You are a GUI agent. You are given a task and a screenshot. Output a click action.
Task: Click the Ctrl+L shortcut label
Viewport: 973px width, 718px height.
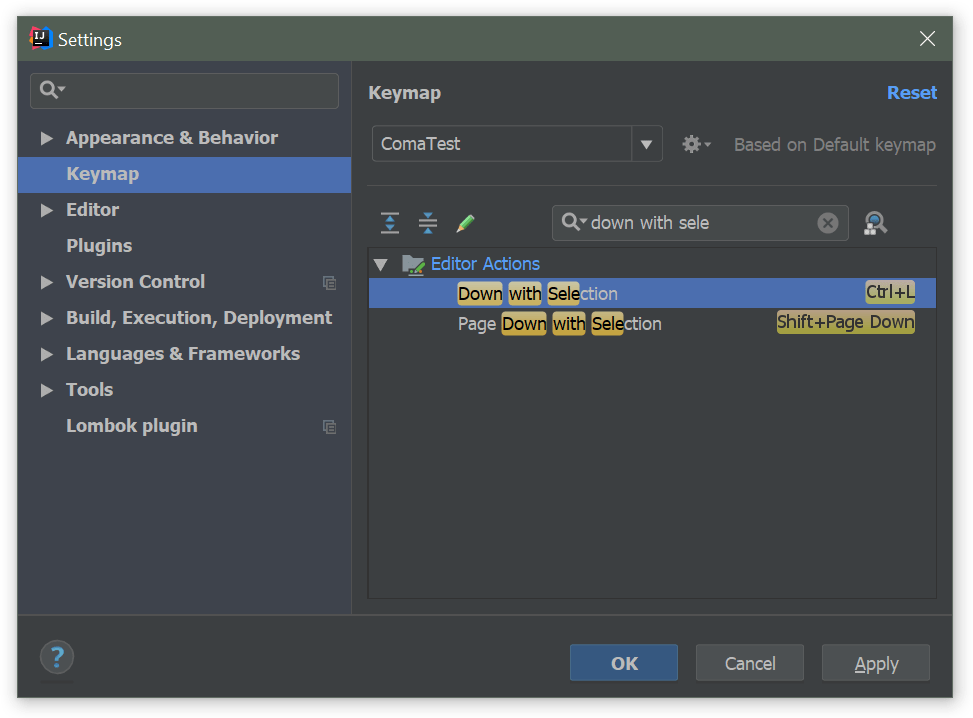tap(890, 292)
